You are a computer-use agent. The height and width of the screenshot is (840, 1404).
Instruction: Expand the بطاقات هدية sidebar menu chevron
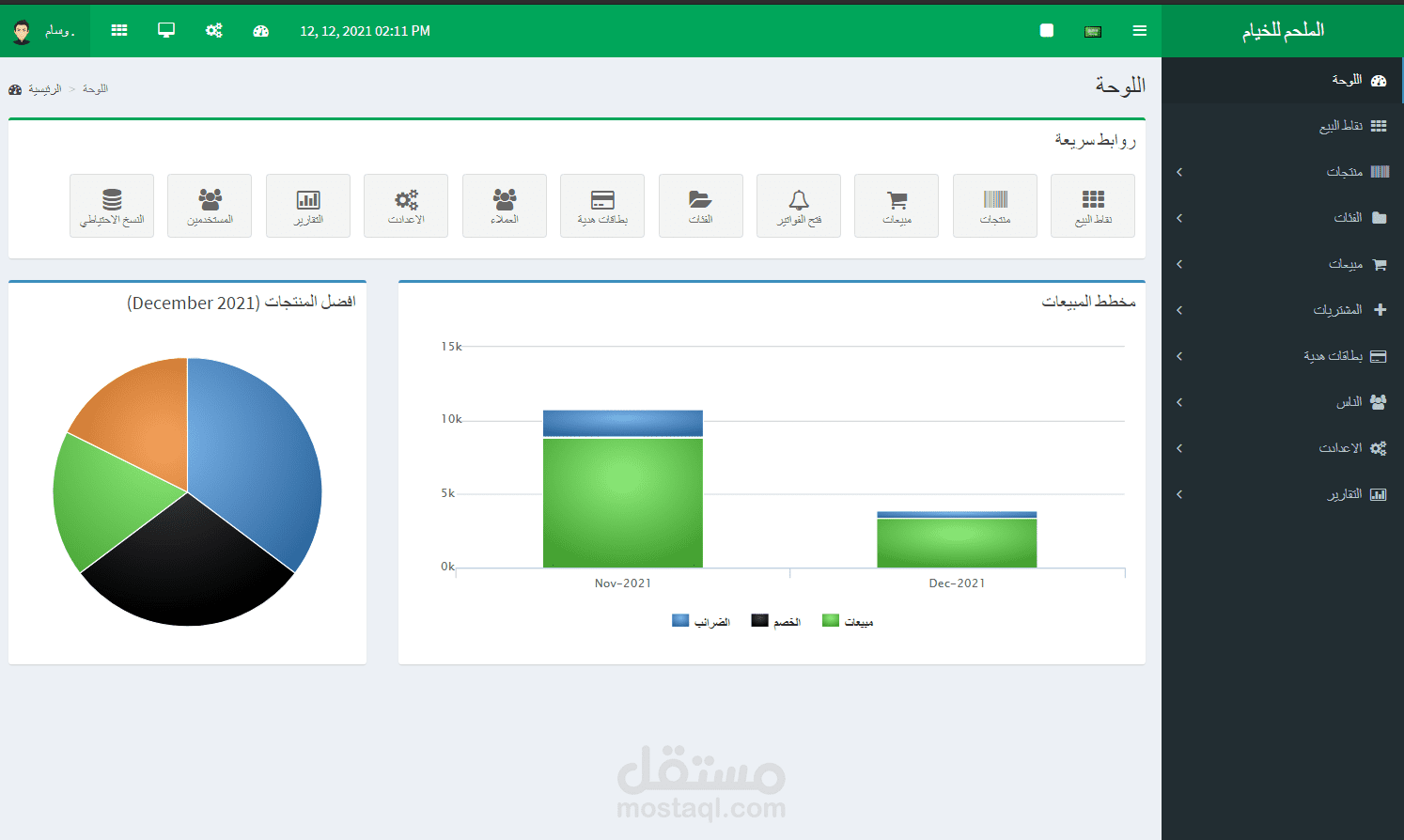(x=1179, y=356)
